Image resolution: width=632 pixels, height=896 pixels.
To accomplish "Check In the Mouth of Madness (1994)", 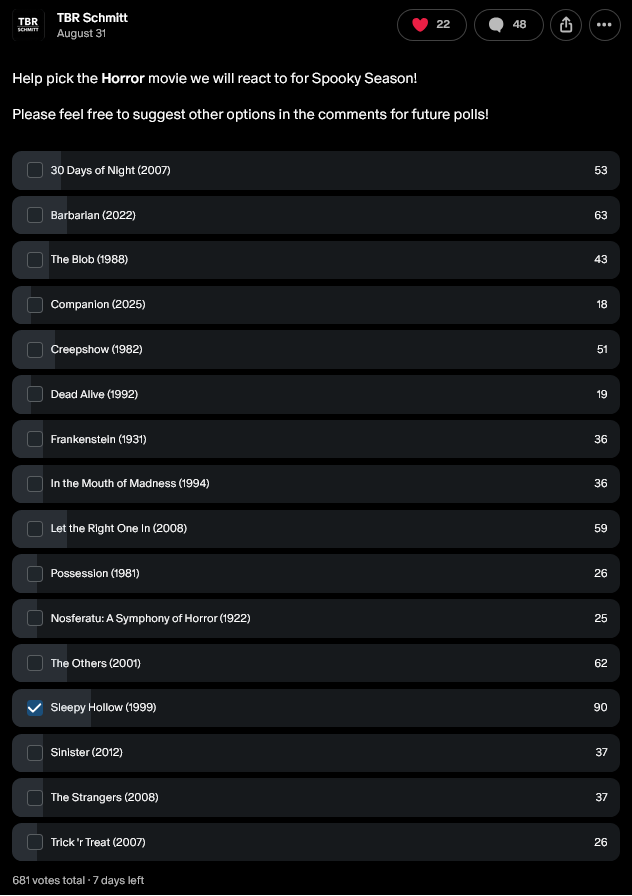I will [35, 484].
